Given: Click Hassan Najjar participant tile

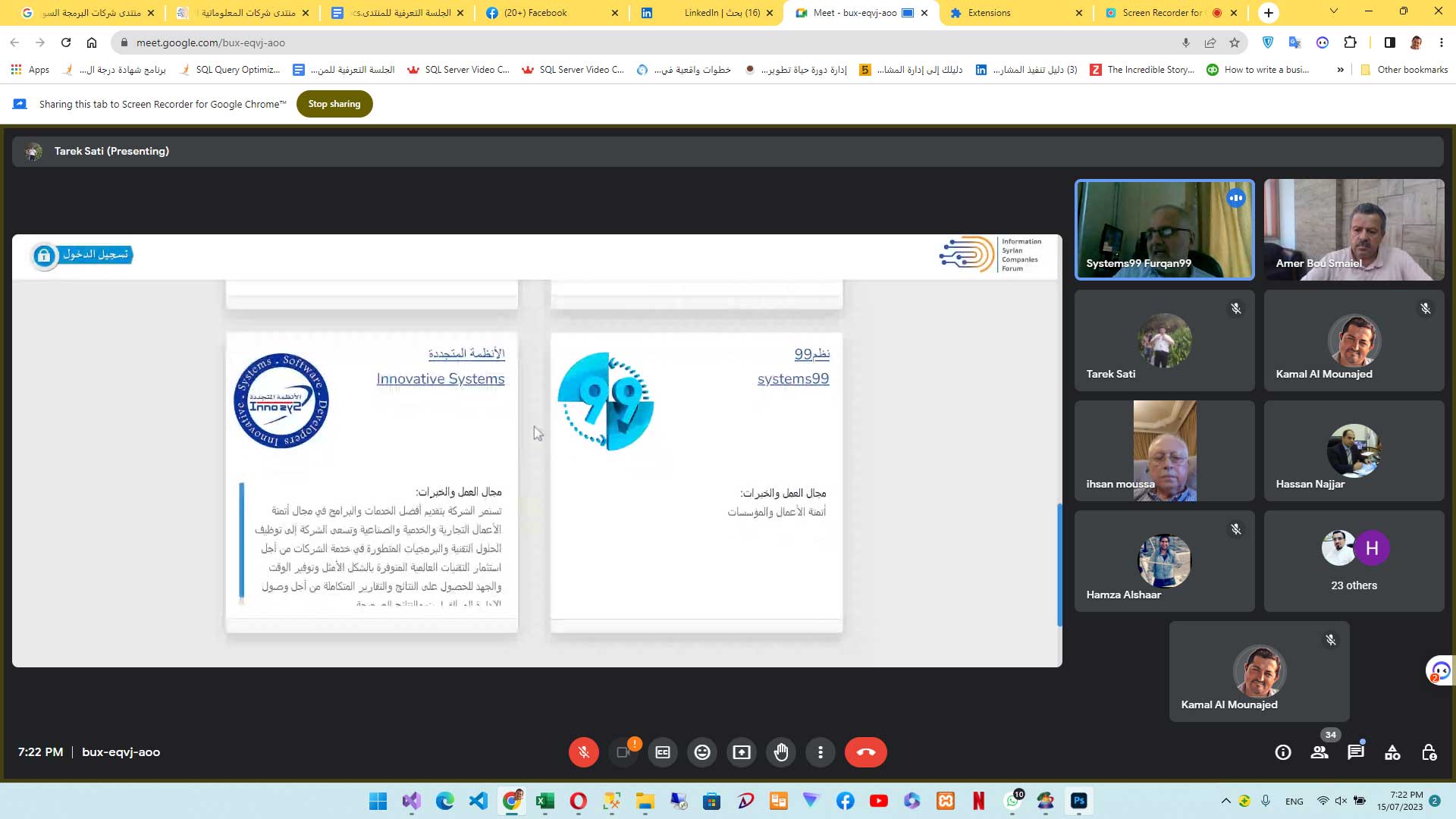Looking at the screenshot, I should pyautogui.click(x=1354, y=450).
